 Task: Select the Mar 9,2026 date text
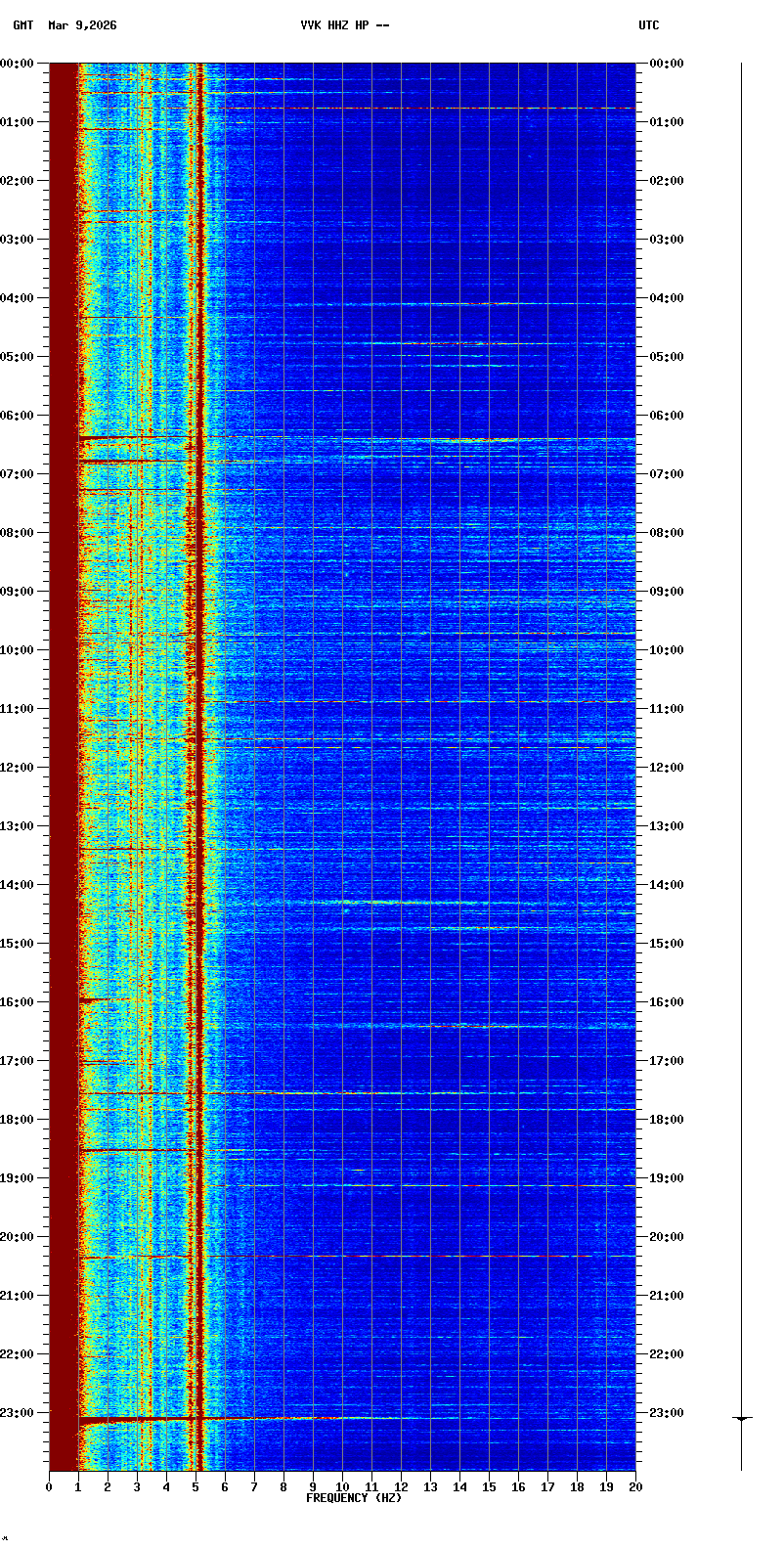coord(82,25)
